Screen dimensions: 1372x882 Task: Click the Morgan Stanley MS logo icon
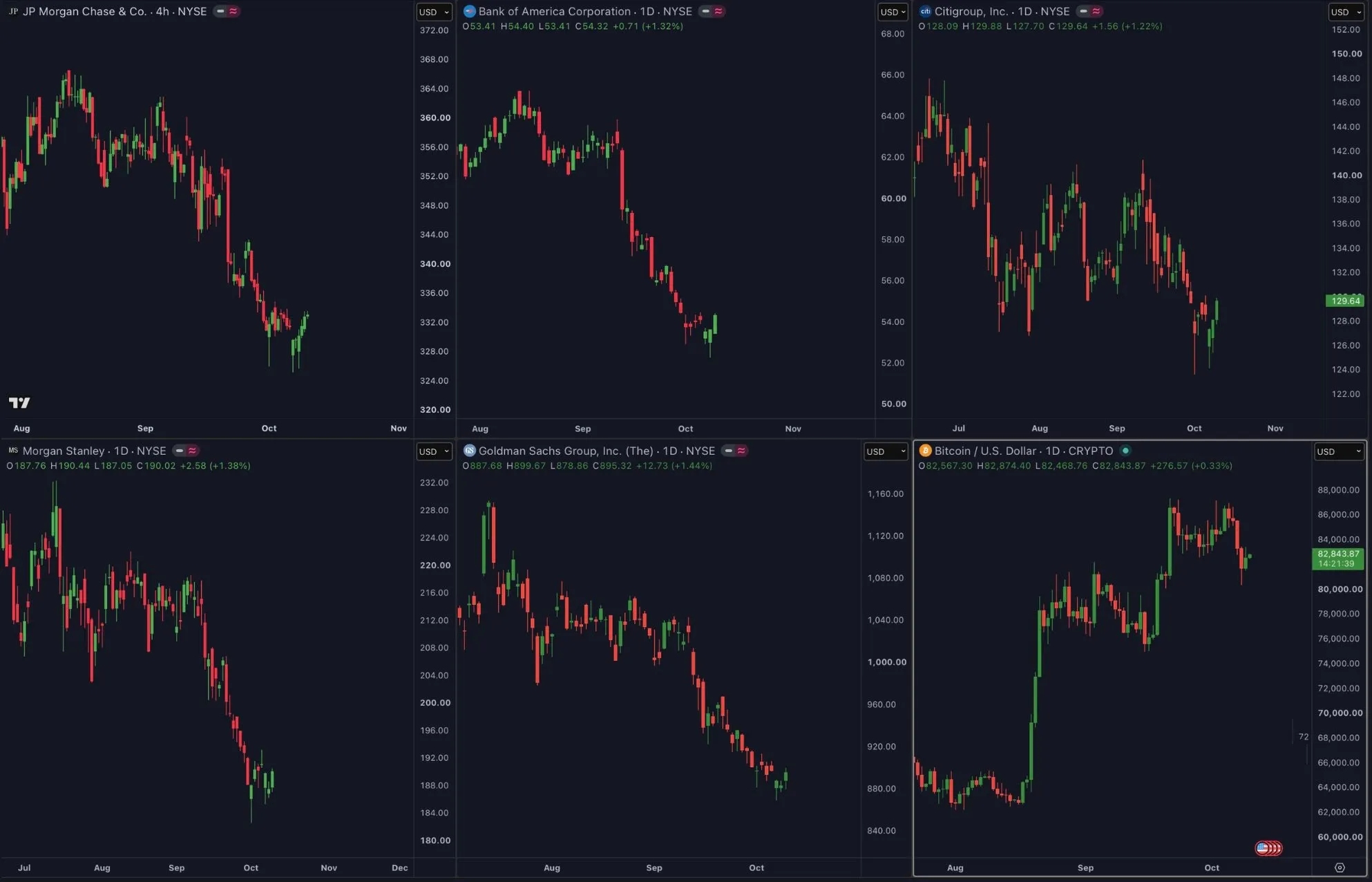(13, 451)
